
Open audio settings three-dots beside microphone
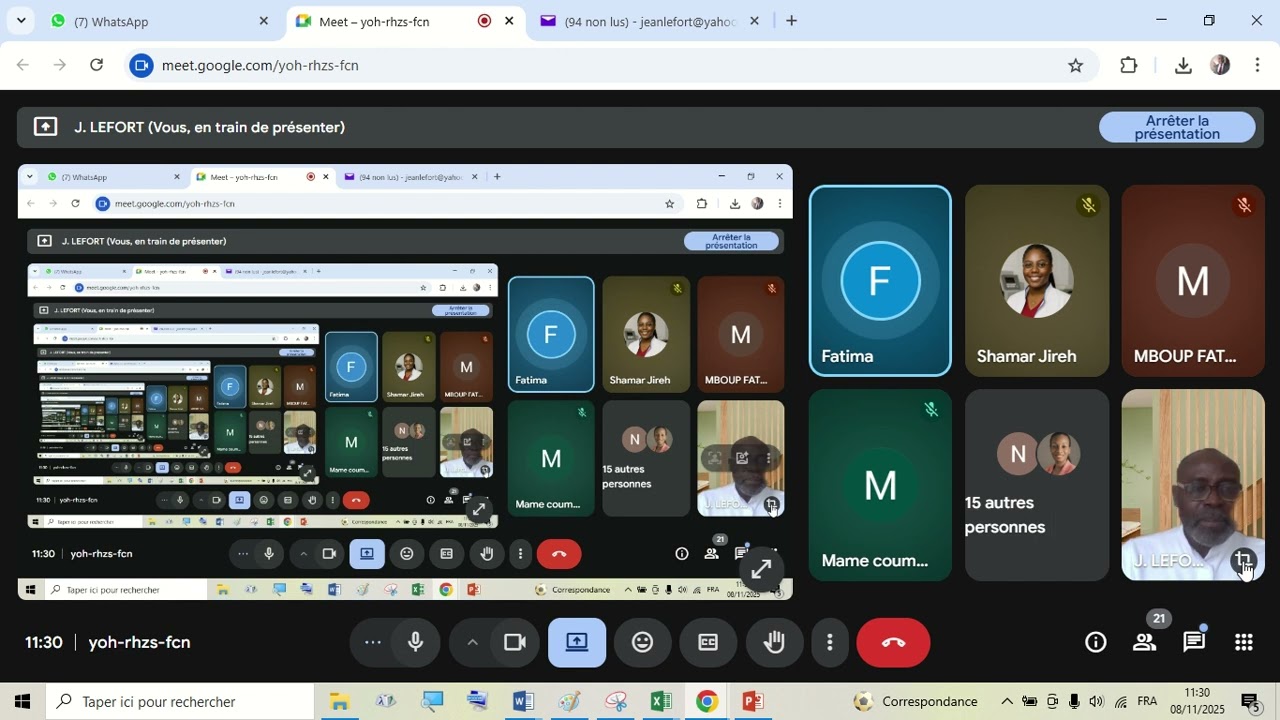(373, 642)
